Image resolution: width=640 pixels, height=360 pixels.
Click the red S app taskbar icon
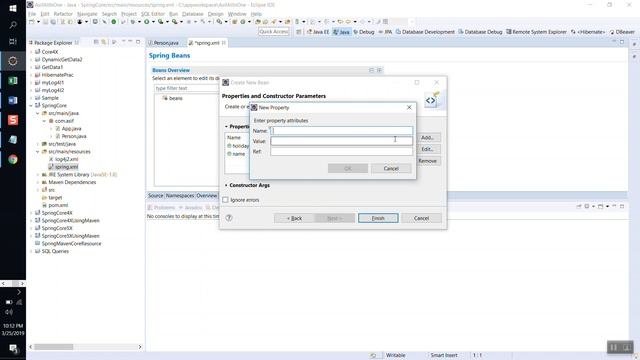[x=13, y=120]
